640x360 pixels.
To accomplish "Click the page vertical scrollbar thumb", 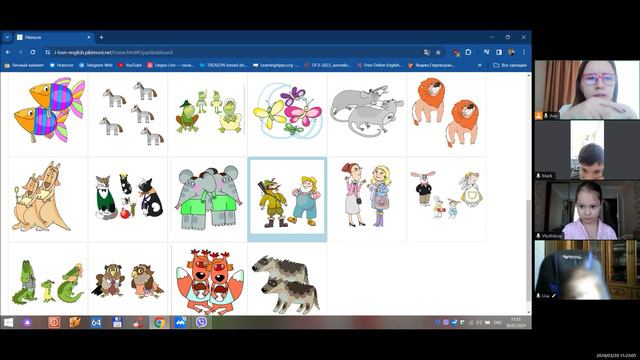I will 529,251.
